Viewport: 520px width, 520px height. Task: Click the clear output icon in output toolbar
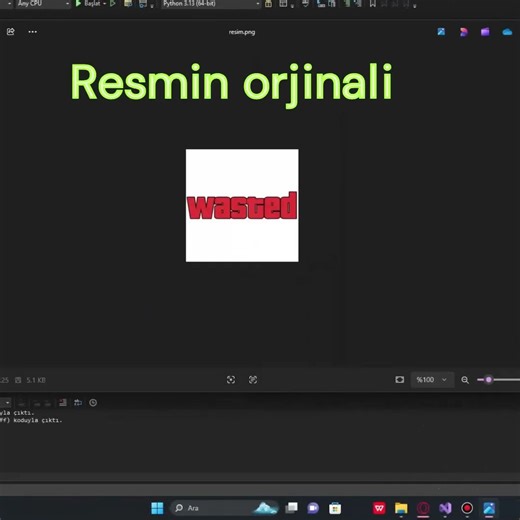coord(63,403)
